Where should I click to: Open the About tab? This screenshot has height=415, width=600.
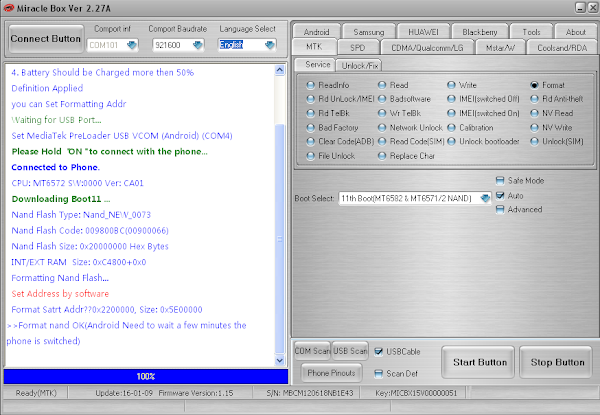576,32
